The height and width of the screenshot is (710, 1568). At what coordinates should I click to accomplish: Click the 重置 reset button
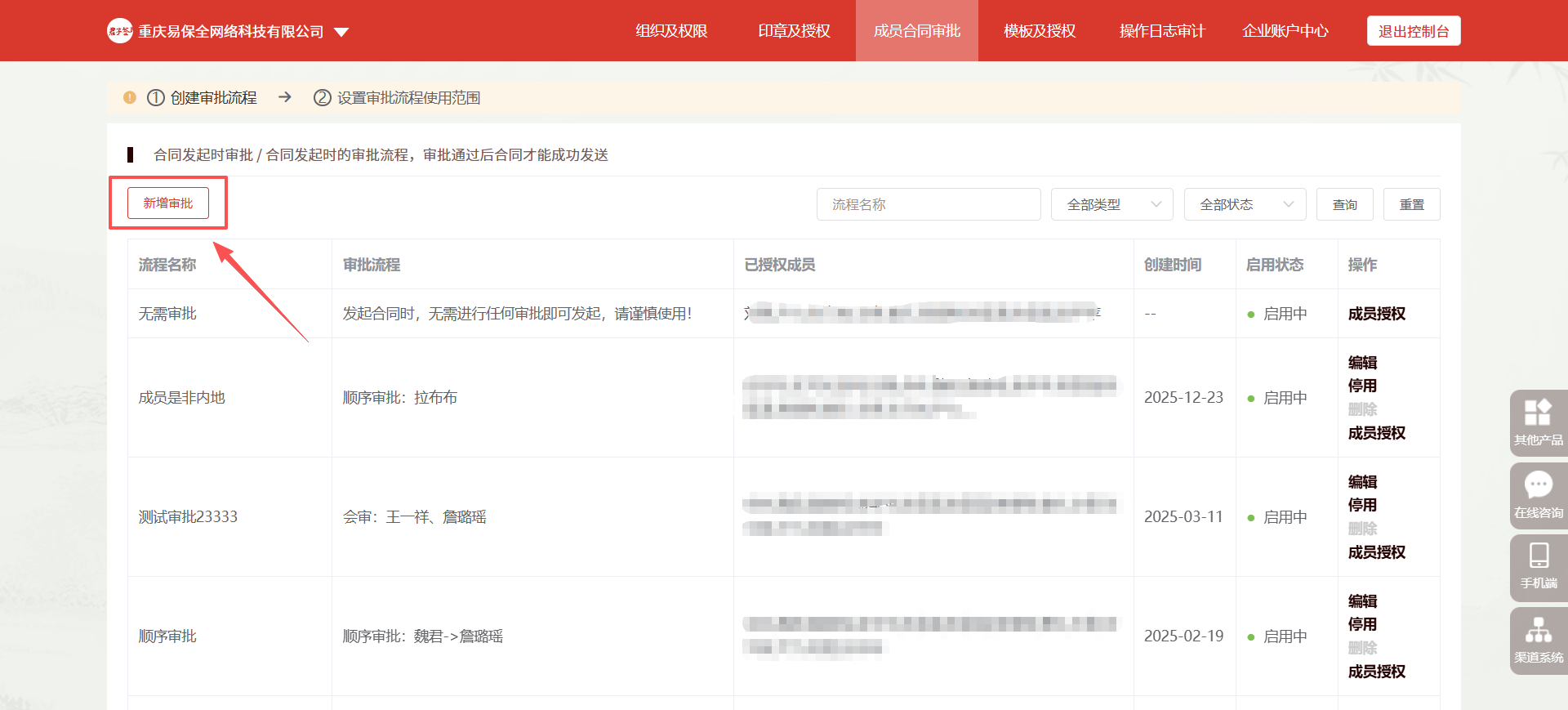1411,204
